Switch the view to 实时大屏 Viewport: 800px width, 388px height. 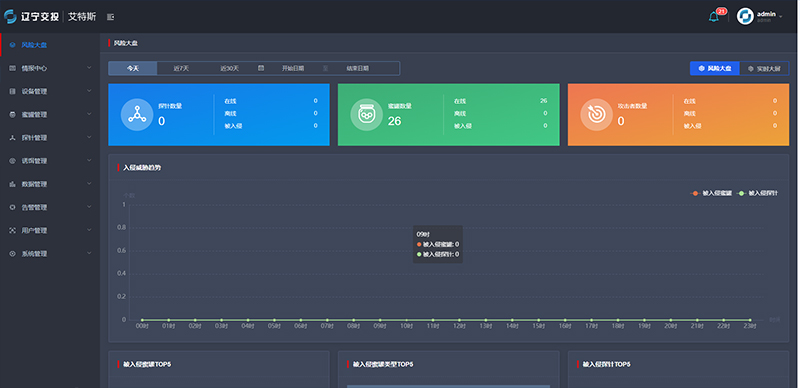764,68
